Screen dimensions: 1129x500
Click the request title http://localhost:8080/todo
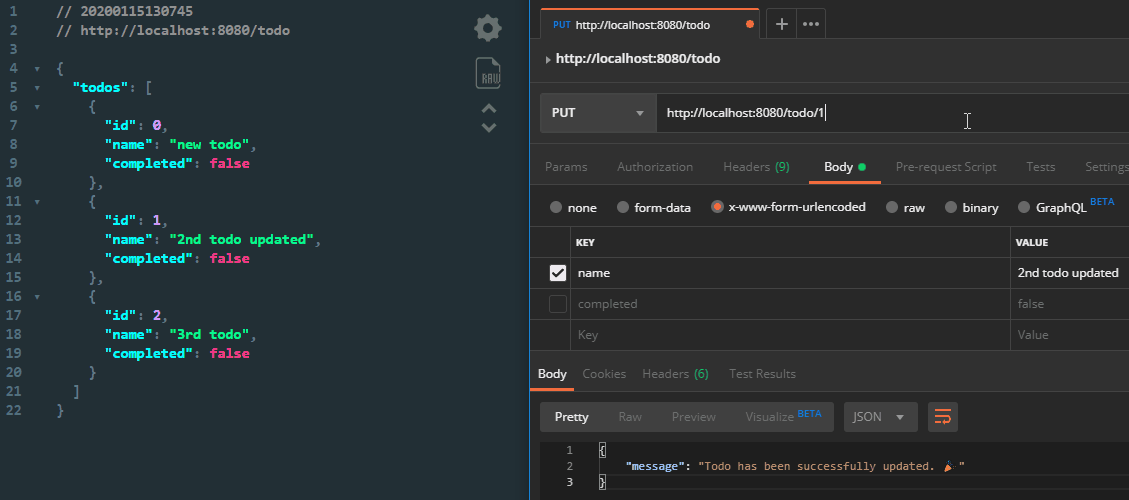(x=638, y=59)
